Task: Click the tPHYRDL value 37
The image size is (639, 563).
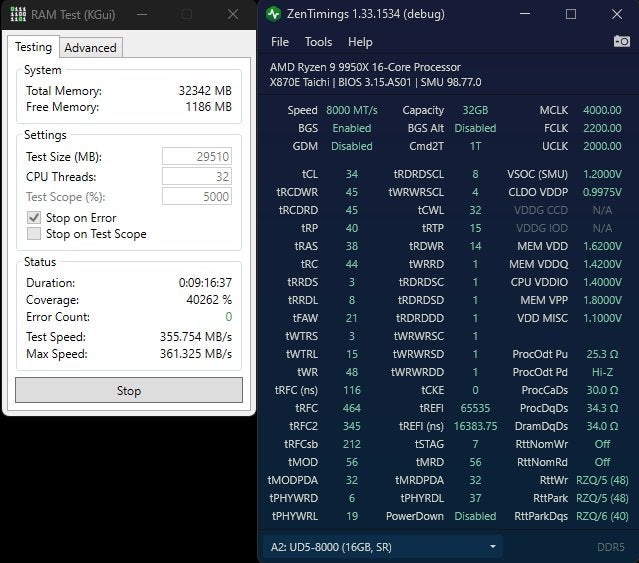Action: coord(475,498)
